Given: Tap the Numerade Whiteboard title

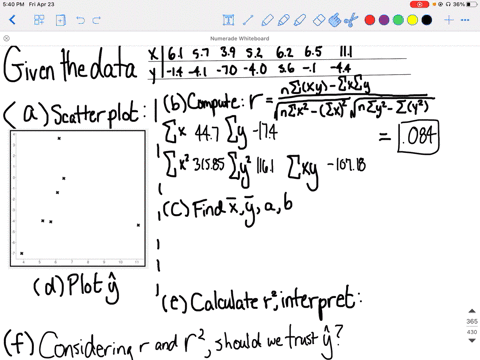Looking at the screenshot, I should [x=240, y=38].
